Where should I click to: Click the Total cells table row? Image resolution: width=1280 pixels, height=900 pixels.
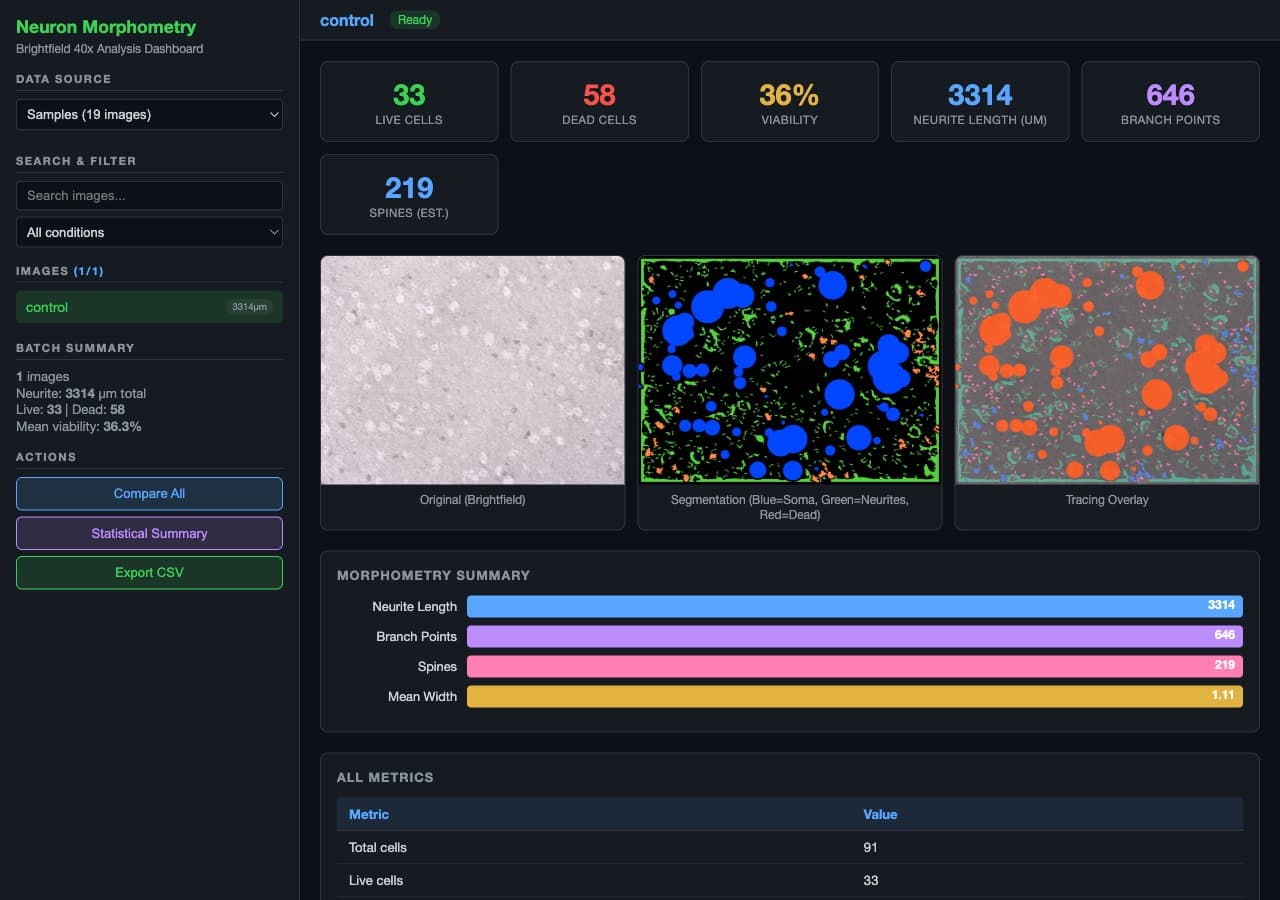point(790,847)
